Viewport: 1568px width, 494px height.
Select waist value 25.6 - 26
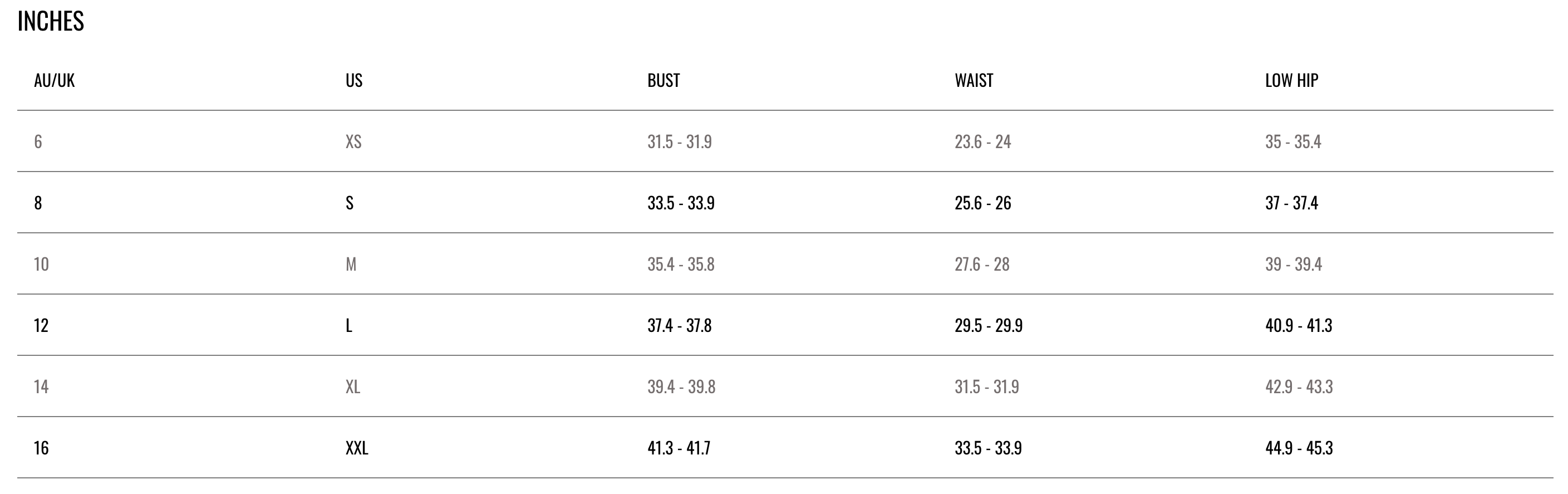[983, 203]
